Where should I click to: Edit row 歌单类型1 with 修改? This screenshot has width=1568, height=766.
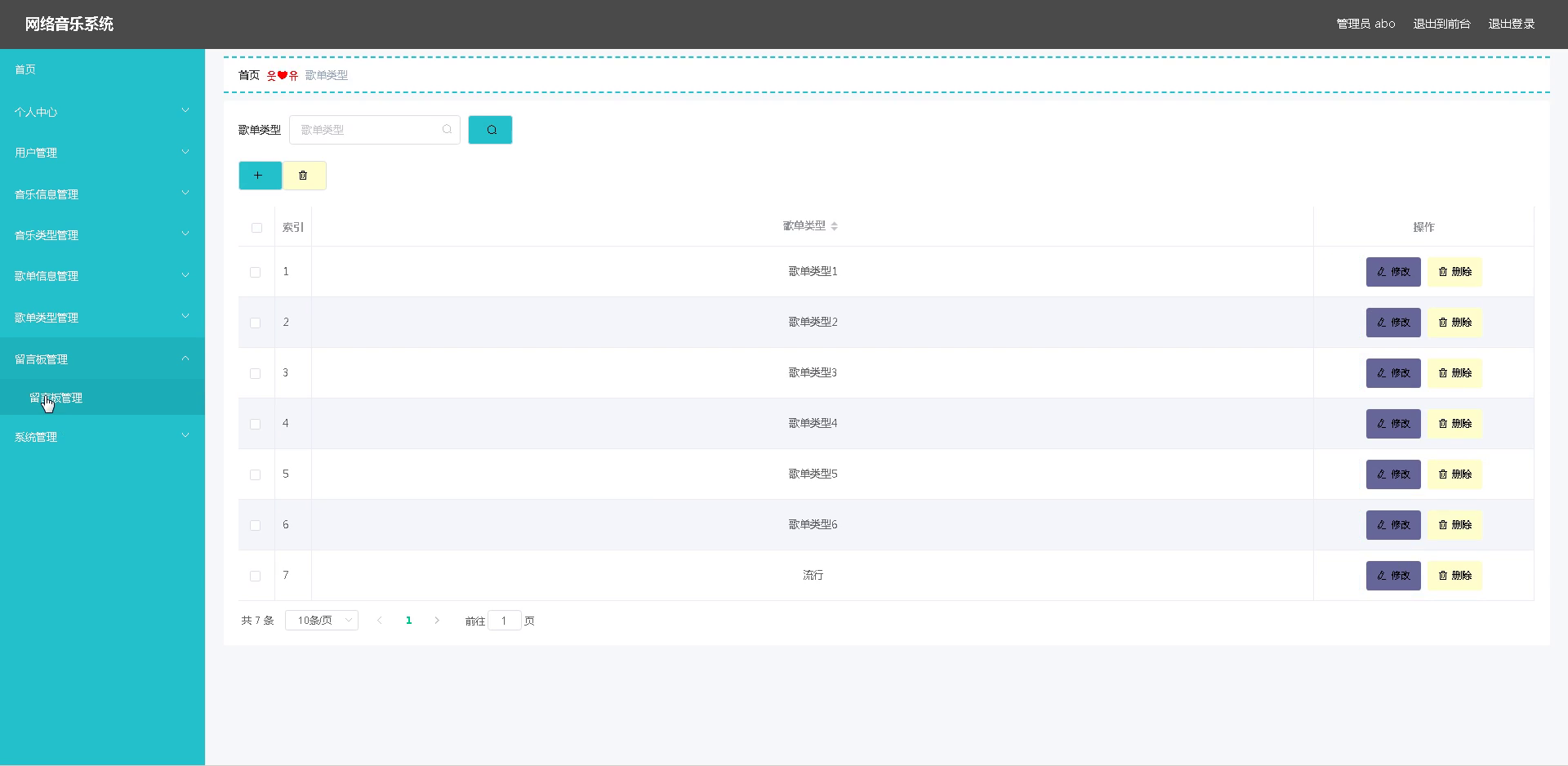point(1393,272)
